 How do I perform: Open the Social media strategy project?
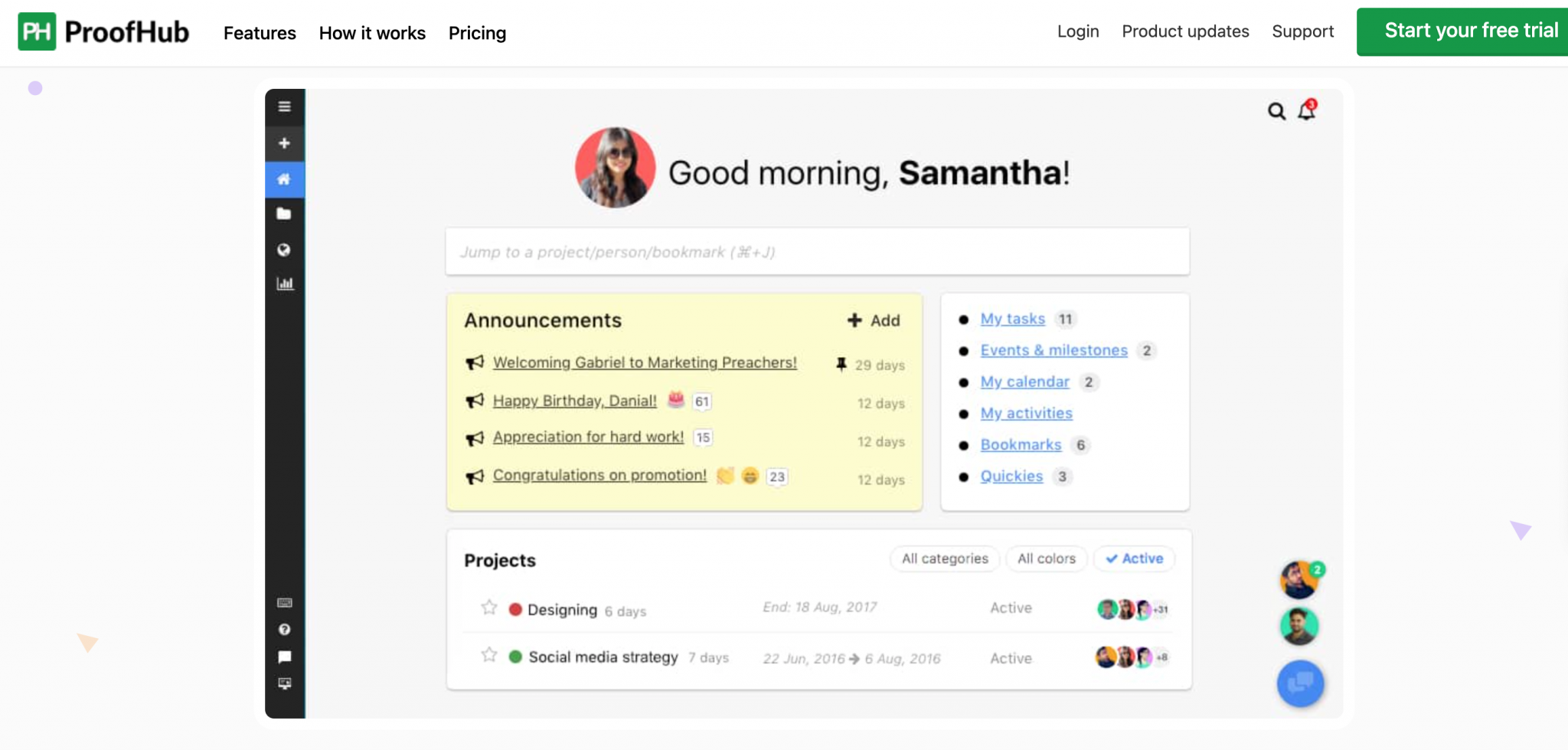[603, 657]
